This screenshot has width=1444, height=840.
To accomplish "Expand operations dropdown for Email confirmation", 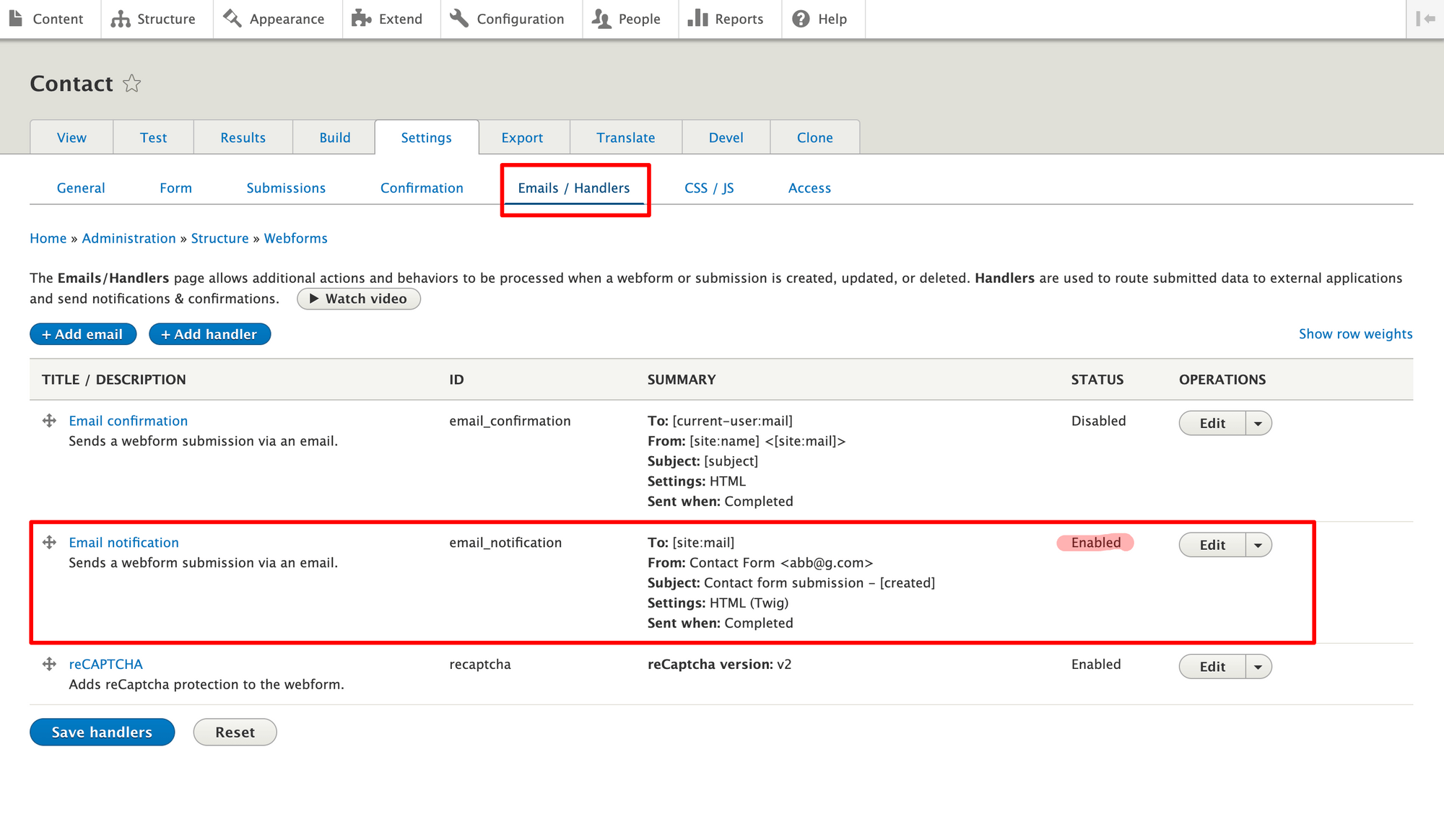I will [1258, 424].
